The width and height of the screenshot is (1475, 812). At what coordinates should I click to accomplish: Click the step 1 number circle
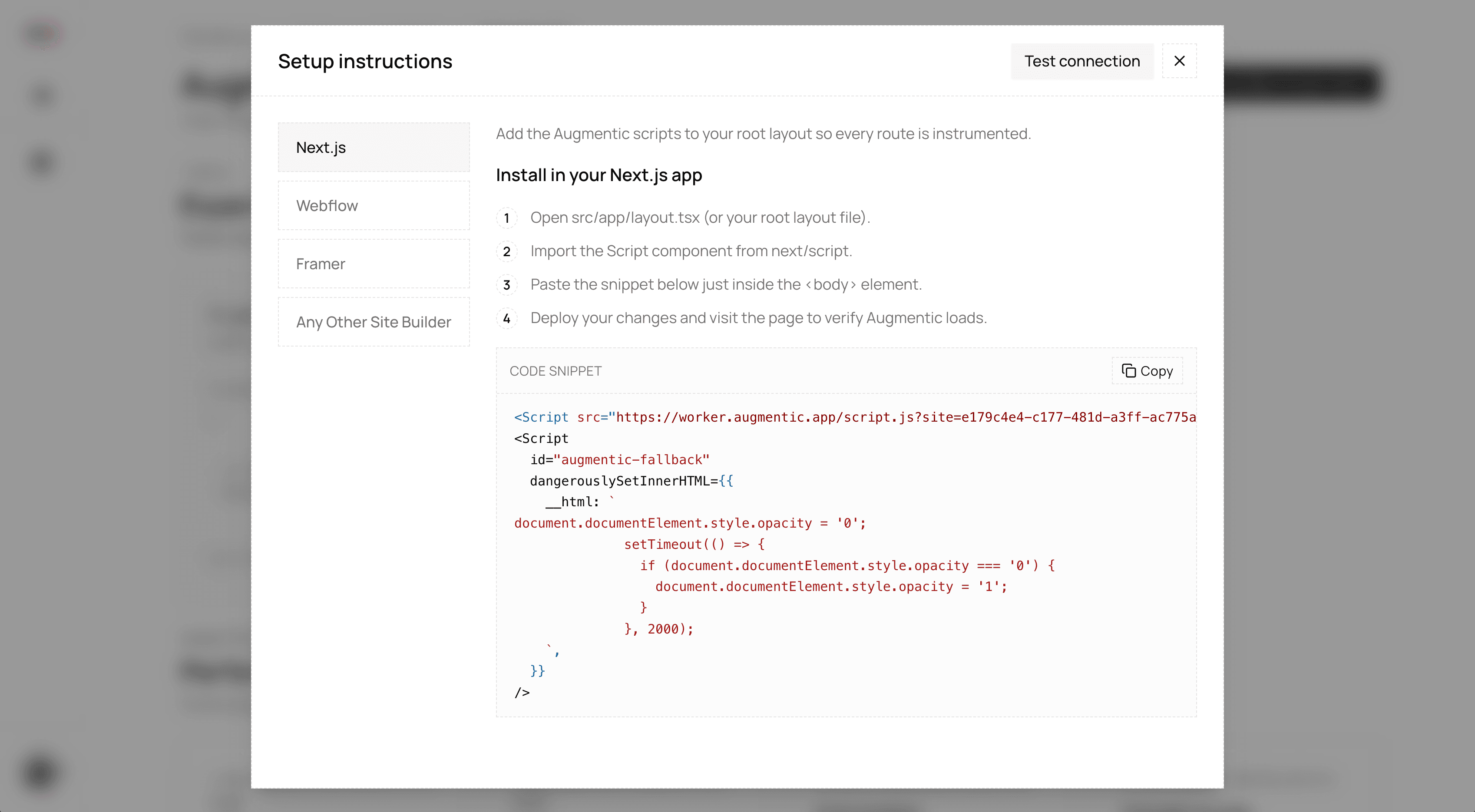pos(506,218)
